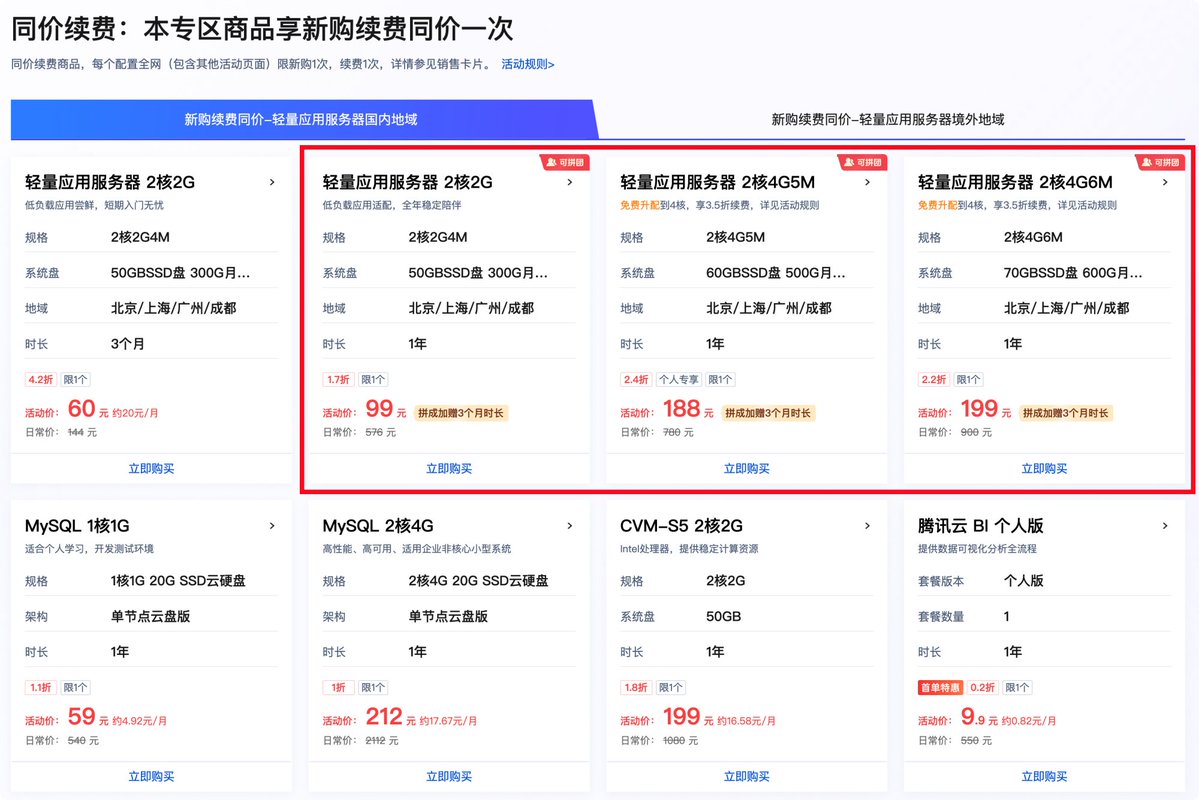Click 立即购买 on the MySQL 2核4G card
Image resolution: width=1199 pixels, height=800 pixels.
(x=449, y=776)
